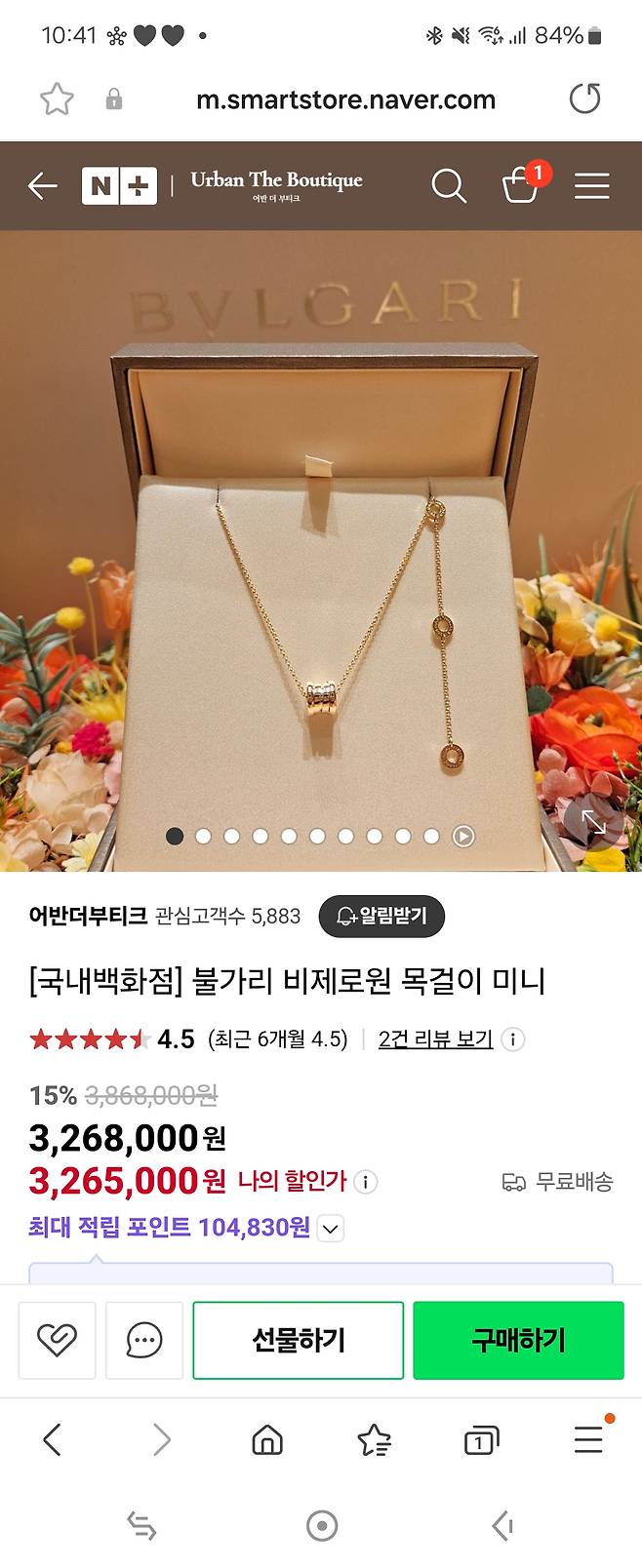Reload the page with the refresh icon
This screenshot has width=642, height=1568.
tap(584, 98)
